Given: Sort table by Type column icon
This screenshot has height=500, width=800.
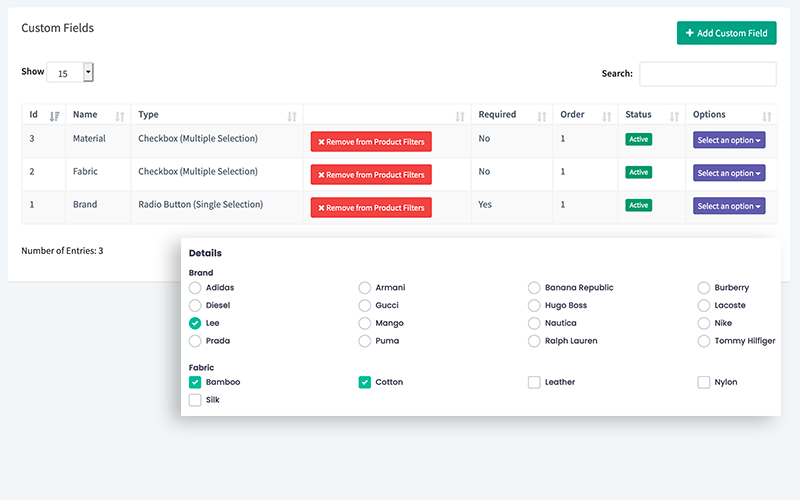Looking at the screenshot, I should [292, 116].
